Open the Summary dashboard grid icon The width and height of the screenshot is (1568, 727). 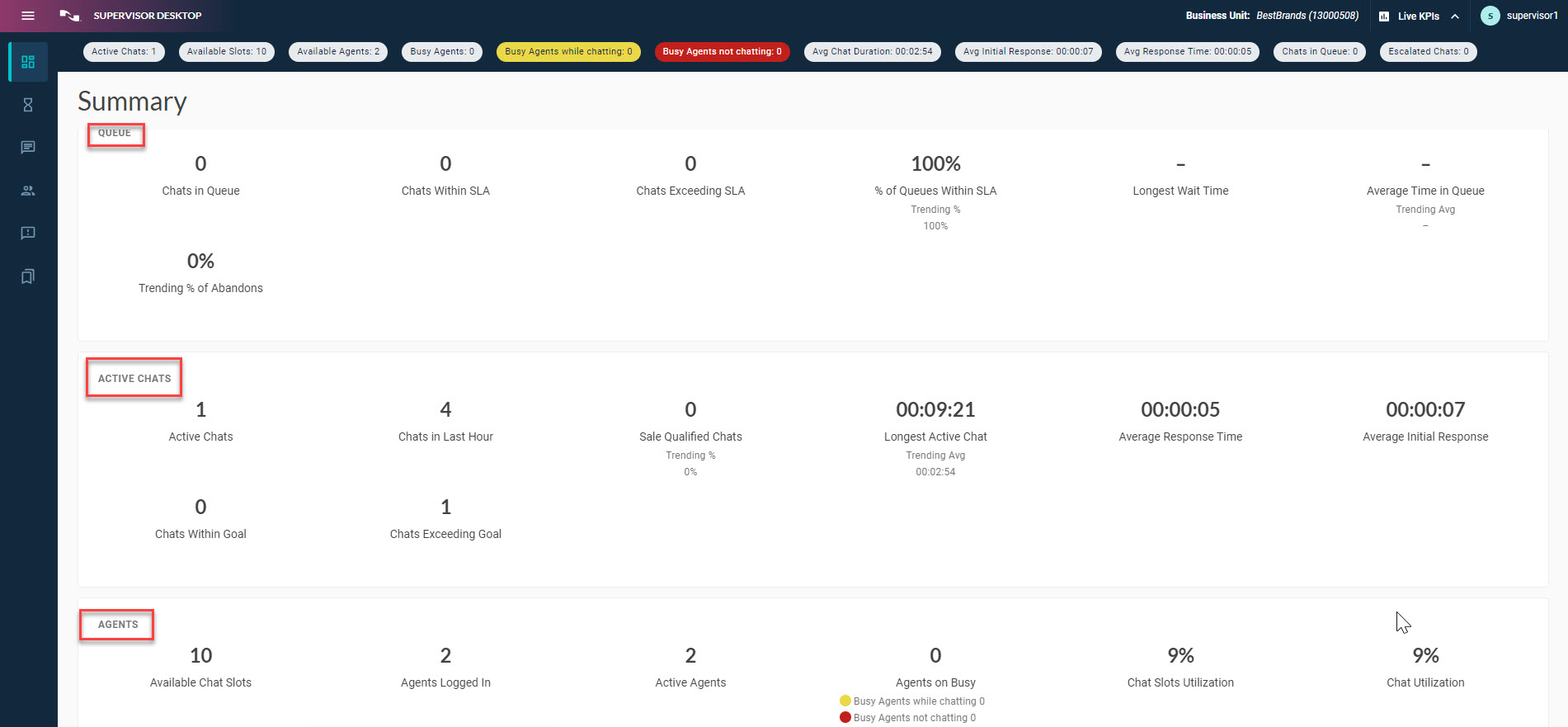[x=28, y=62]
